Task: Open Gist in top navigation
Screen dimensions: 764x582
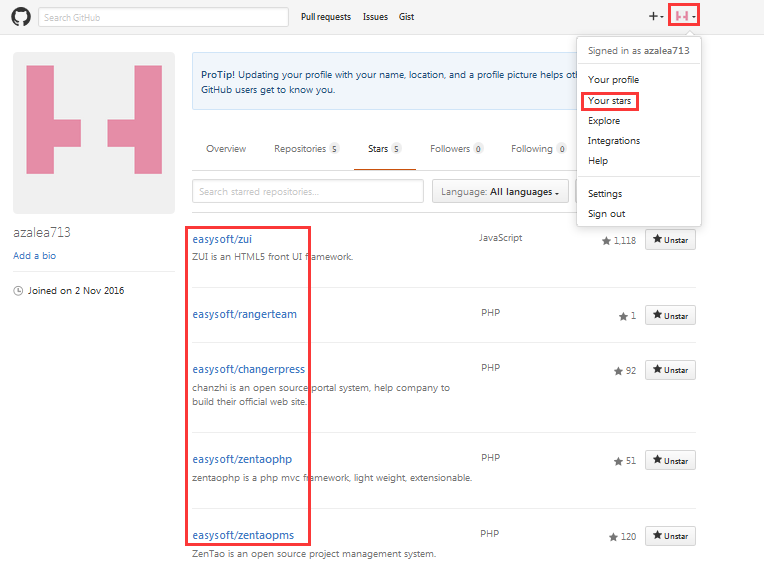Action: point(406,17)
